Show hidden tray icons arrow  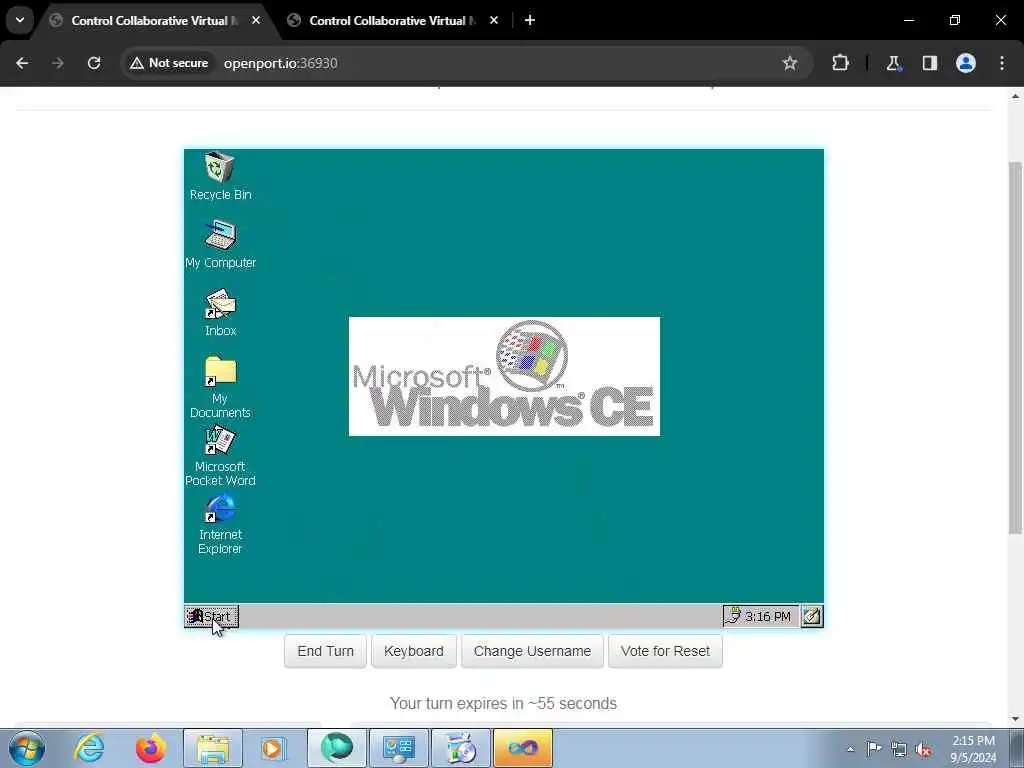click(x=850, y=749)
